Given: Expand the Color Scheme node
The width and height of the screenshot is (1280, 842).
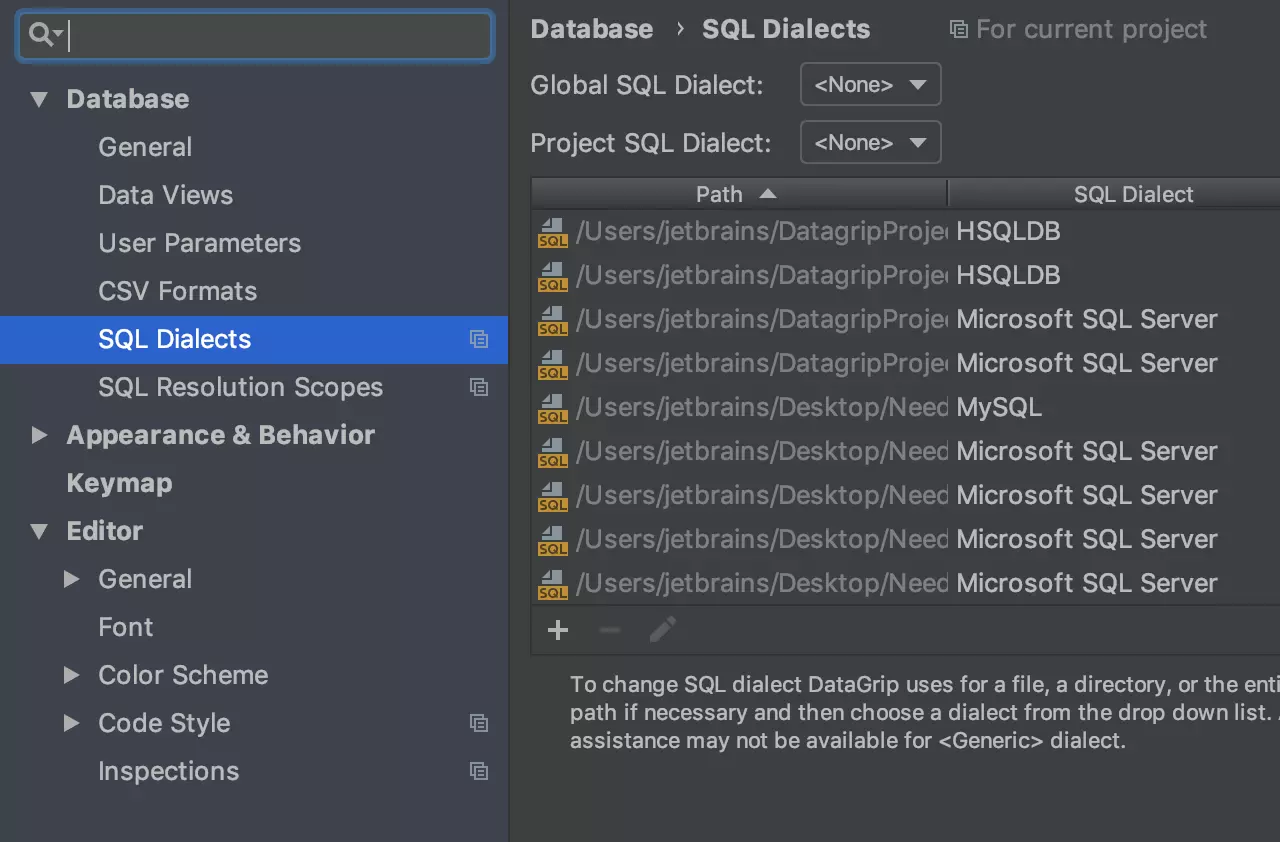Looking at the screenshot, I should (x=71, y=675).
